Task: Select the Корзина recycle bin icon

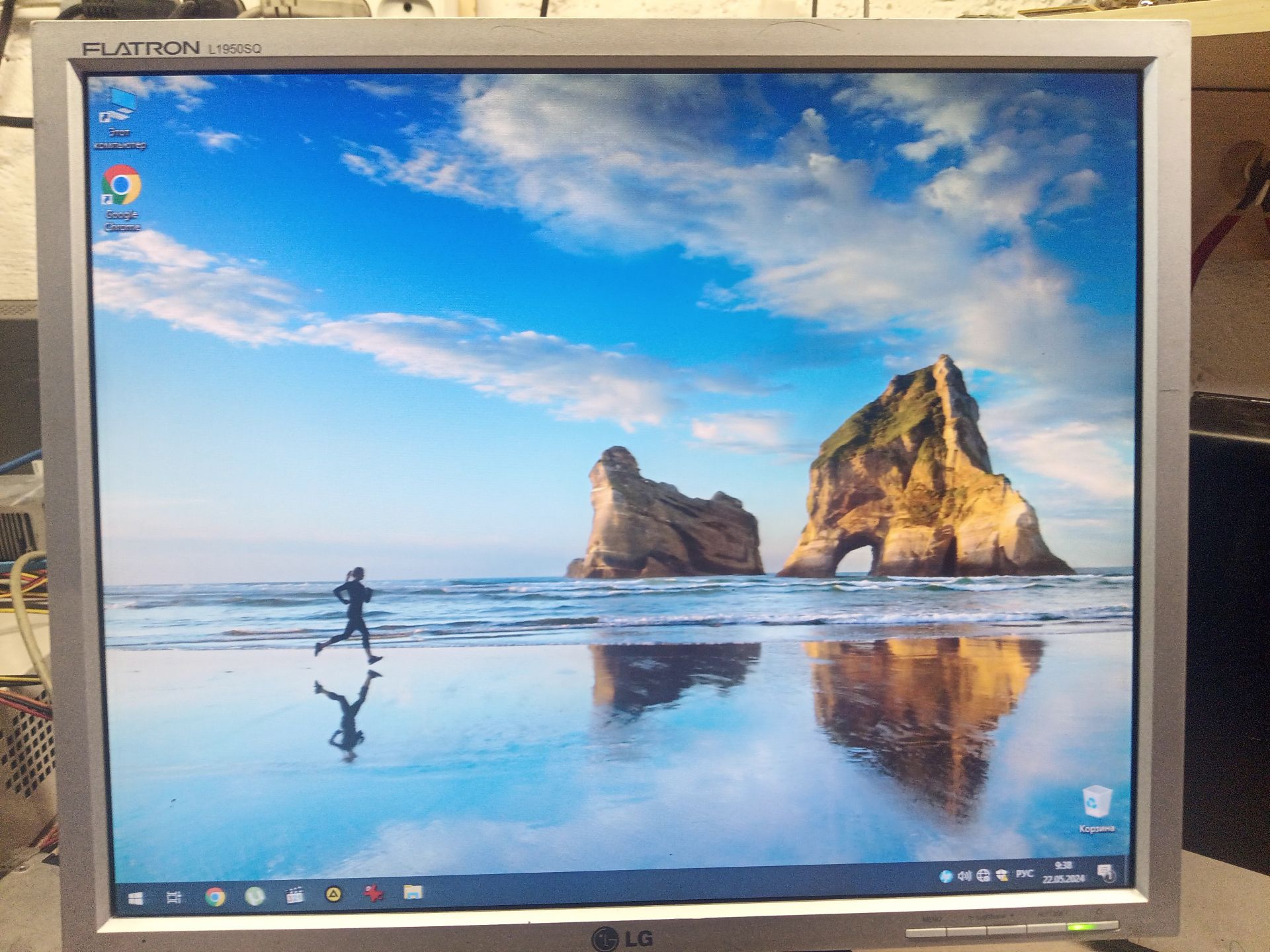Action: (1097, 809)
